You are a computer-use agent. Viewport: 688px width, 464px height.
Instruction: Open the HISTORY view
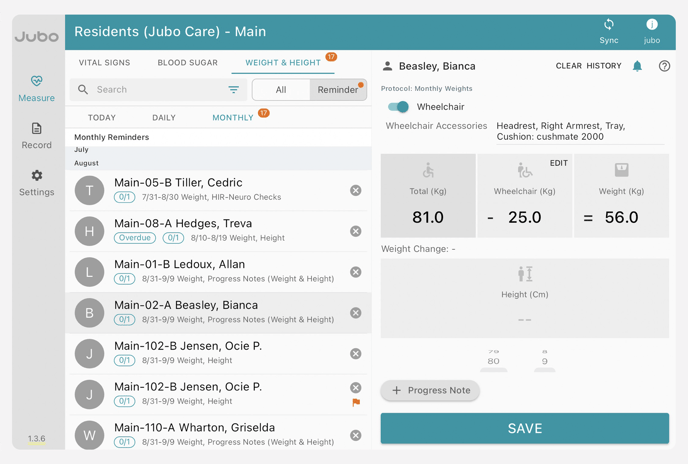[x=604, y=66]
